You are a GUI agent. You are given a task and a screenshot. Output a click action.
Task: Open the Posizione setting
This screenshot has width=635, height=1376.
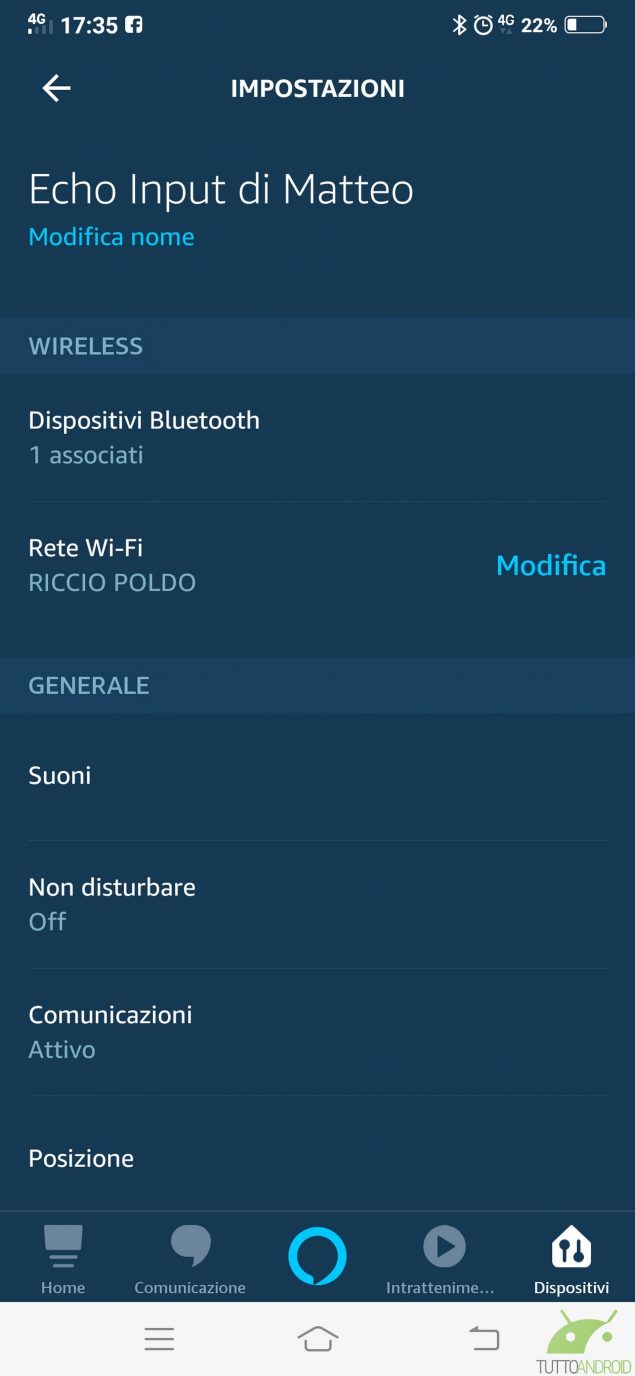pos(81,1158)
